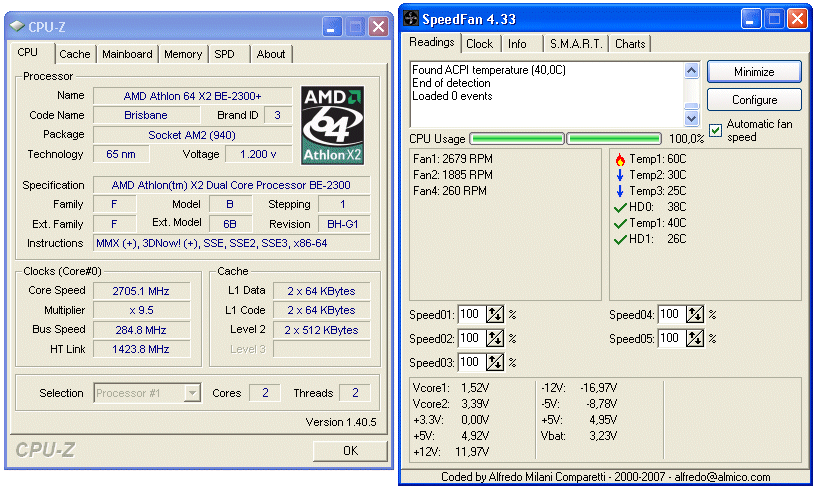Click the OK button in CPU-Z
815x488 pixels.
[350, 451]
